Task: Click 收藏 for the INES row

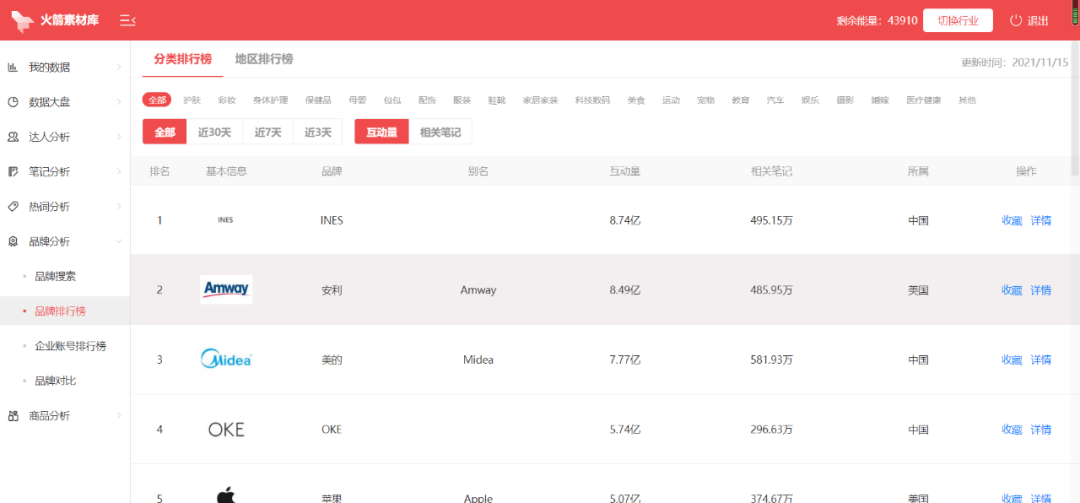Action: [x=1011, y=220]
